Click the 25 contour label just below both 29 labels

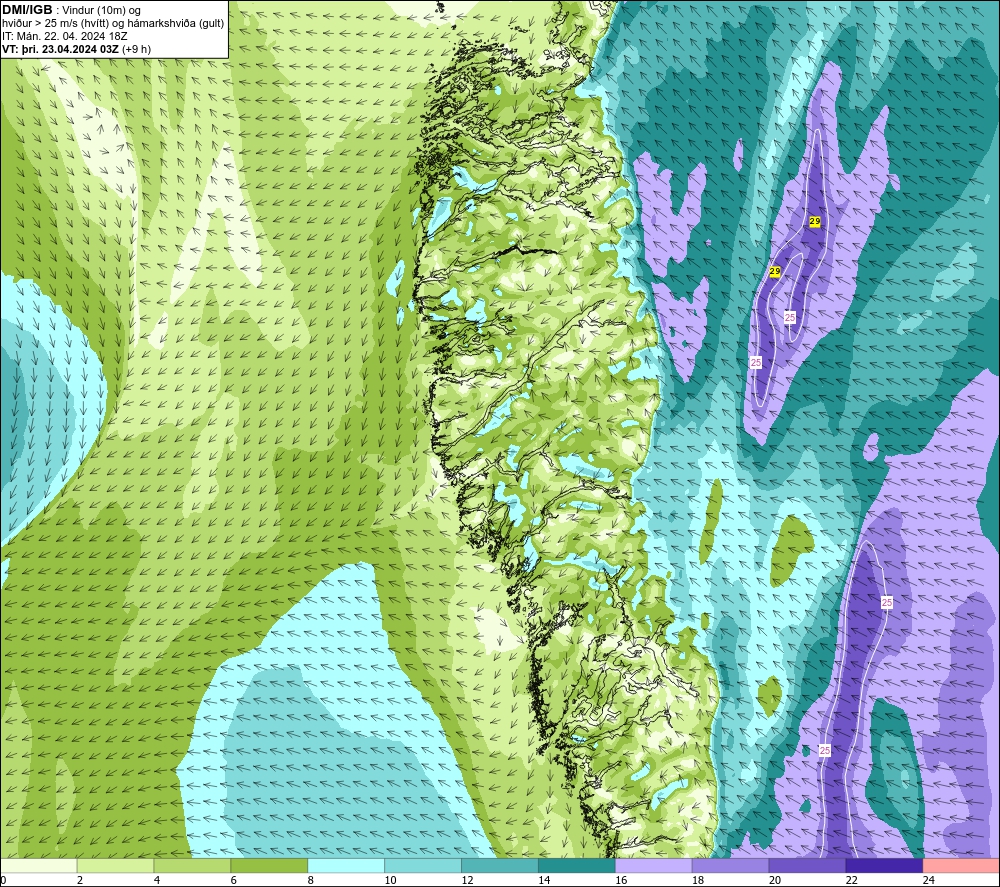pos(790,317)
